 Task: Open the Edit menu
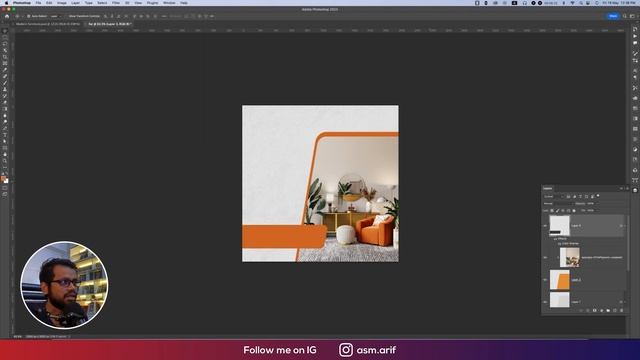tap(49, 3)
